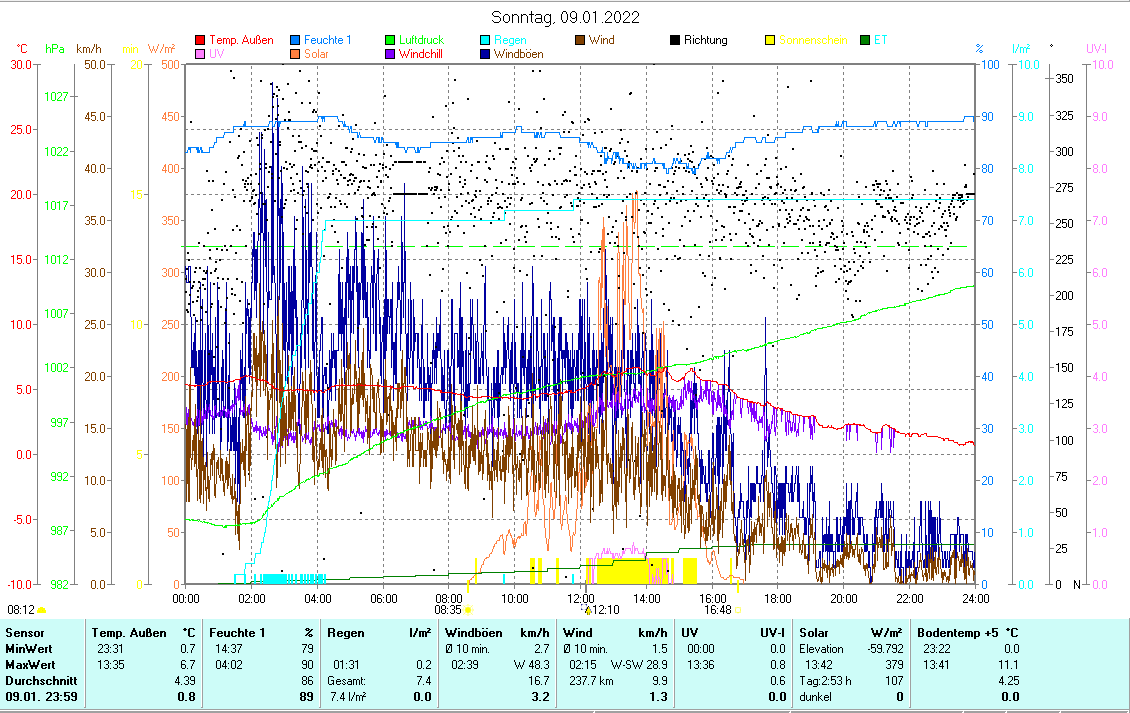
Task: Click the brown Wind legend square
Action: pos(580,40)
